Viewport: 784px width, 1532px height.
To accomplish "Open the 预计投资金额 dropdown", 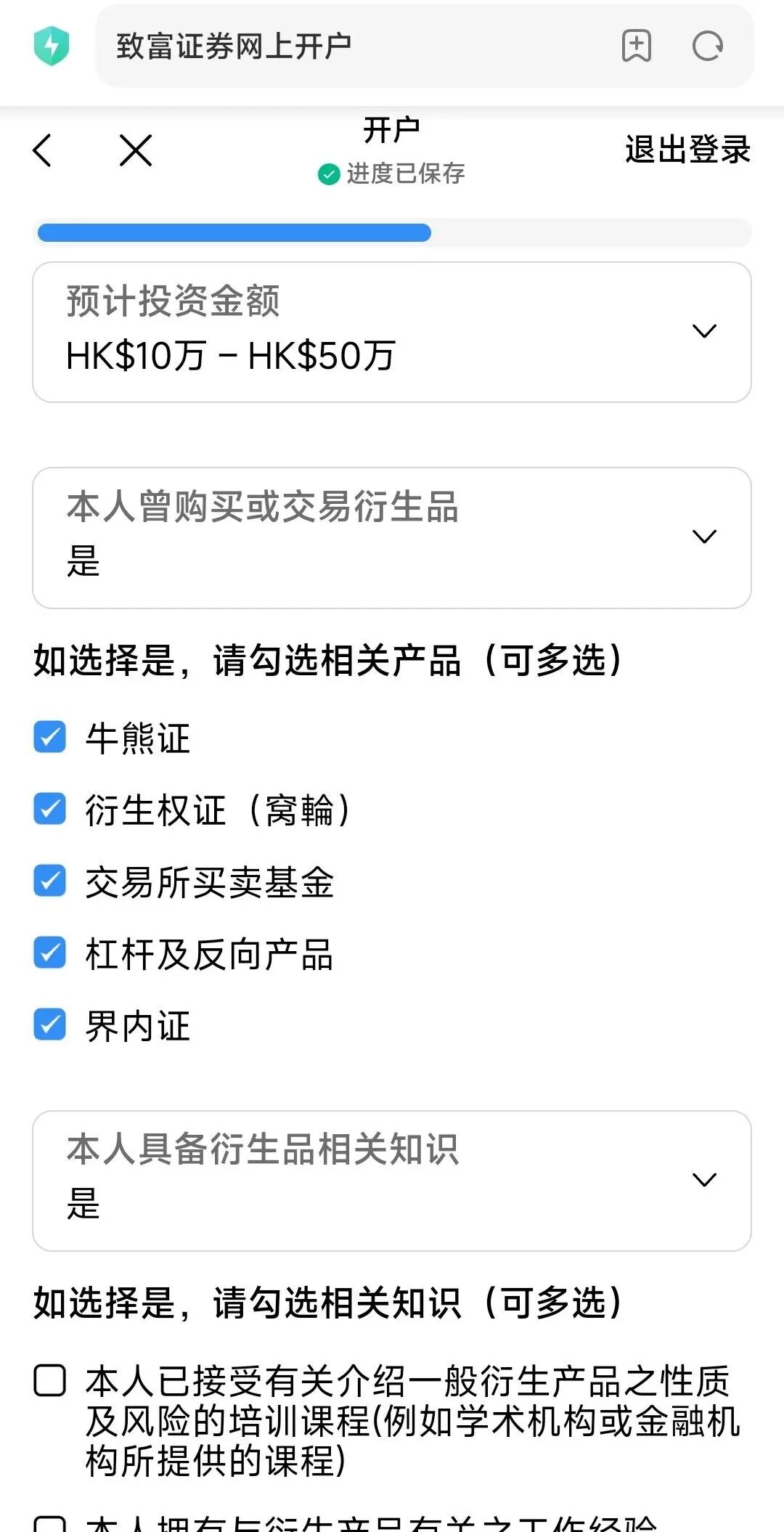I will [392, 332].
